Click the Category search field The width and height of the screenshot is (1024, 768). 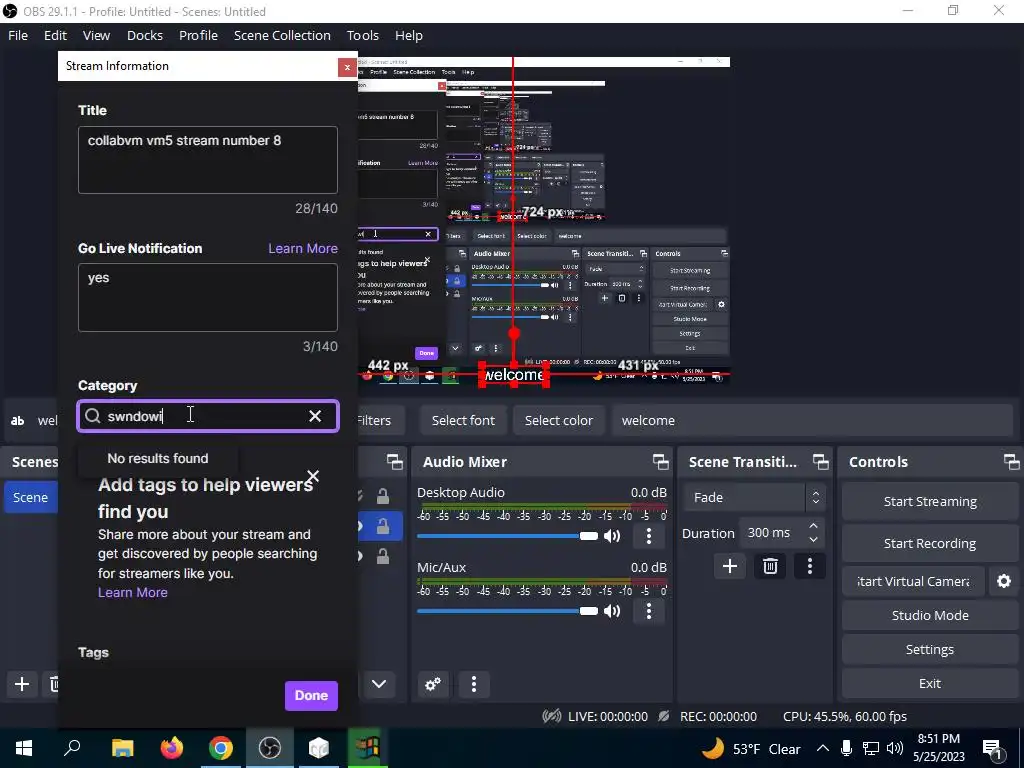click(208, 416)
